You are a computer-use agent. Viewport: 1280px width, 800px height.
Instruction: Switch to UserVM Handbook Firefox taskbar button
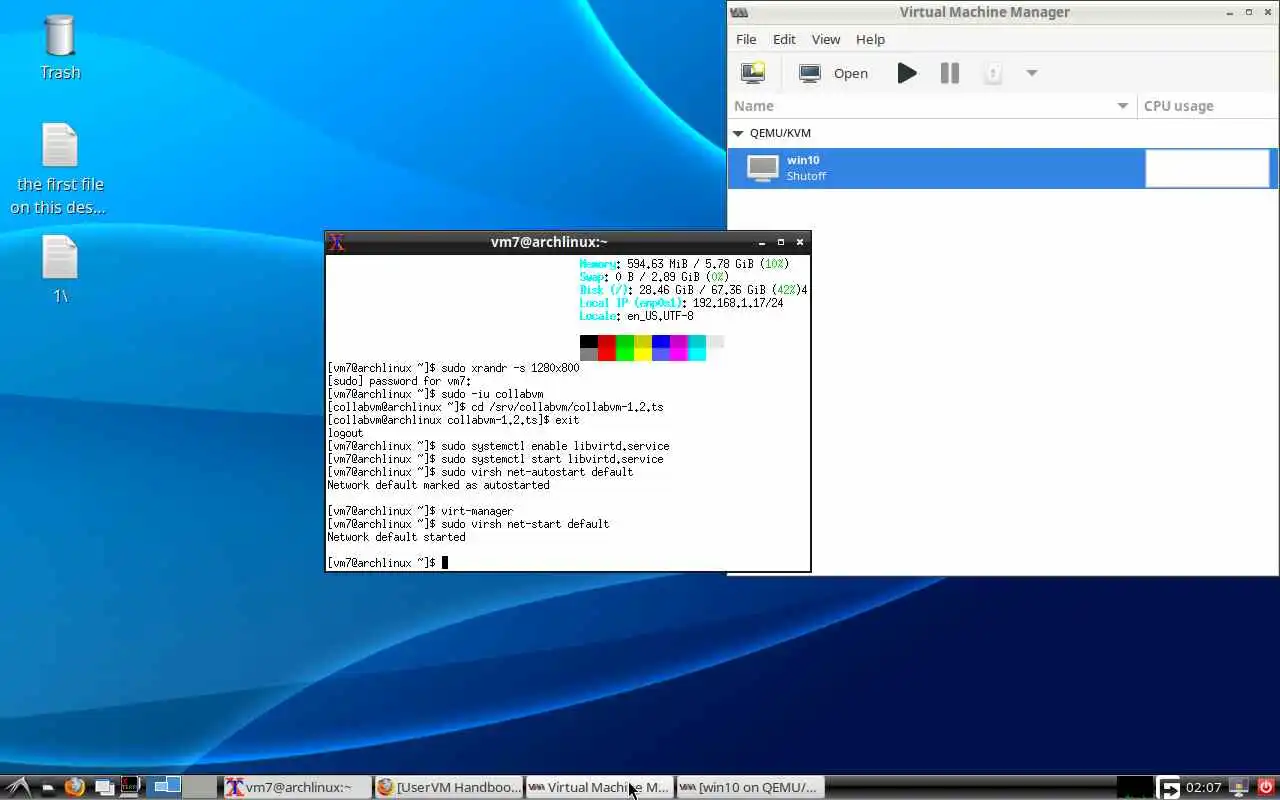coord(448,787)
